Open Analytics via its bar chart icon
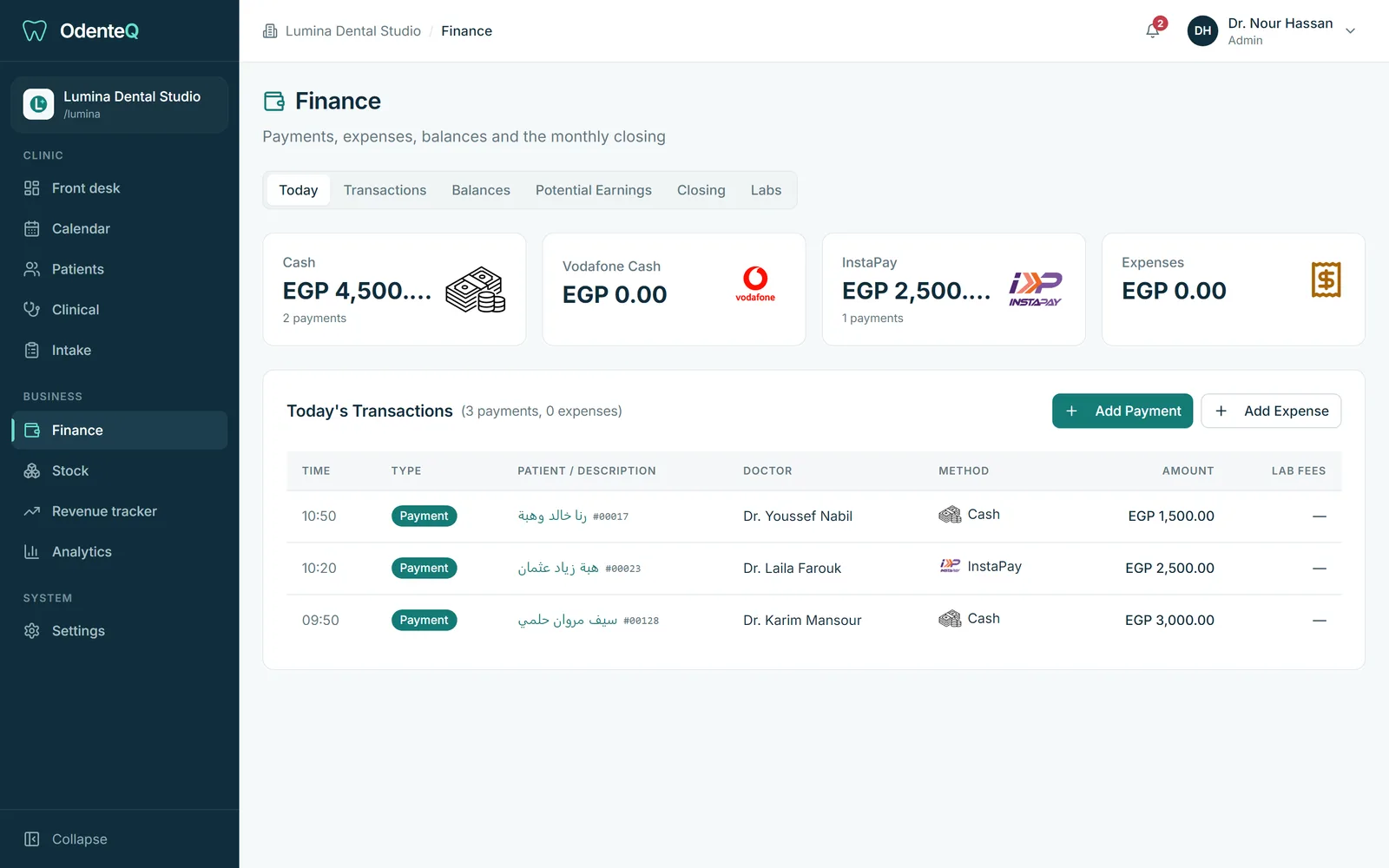This screenshot has height=868, width=1389. pos(32,551)
